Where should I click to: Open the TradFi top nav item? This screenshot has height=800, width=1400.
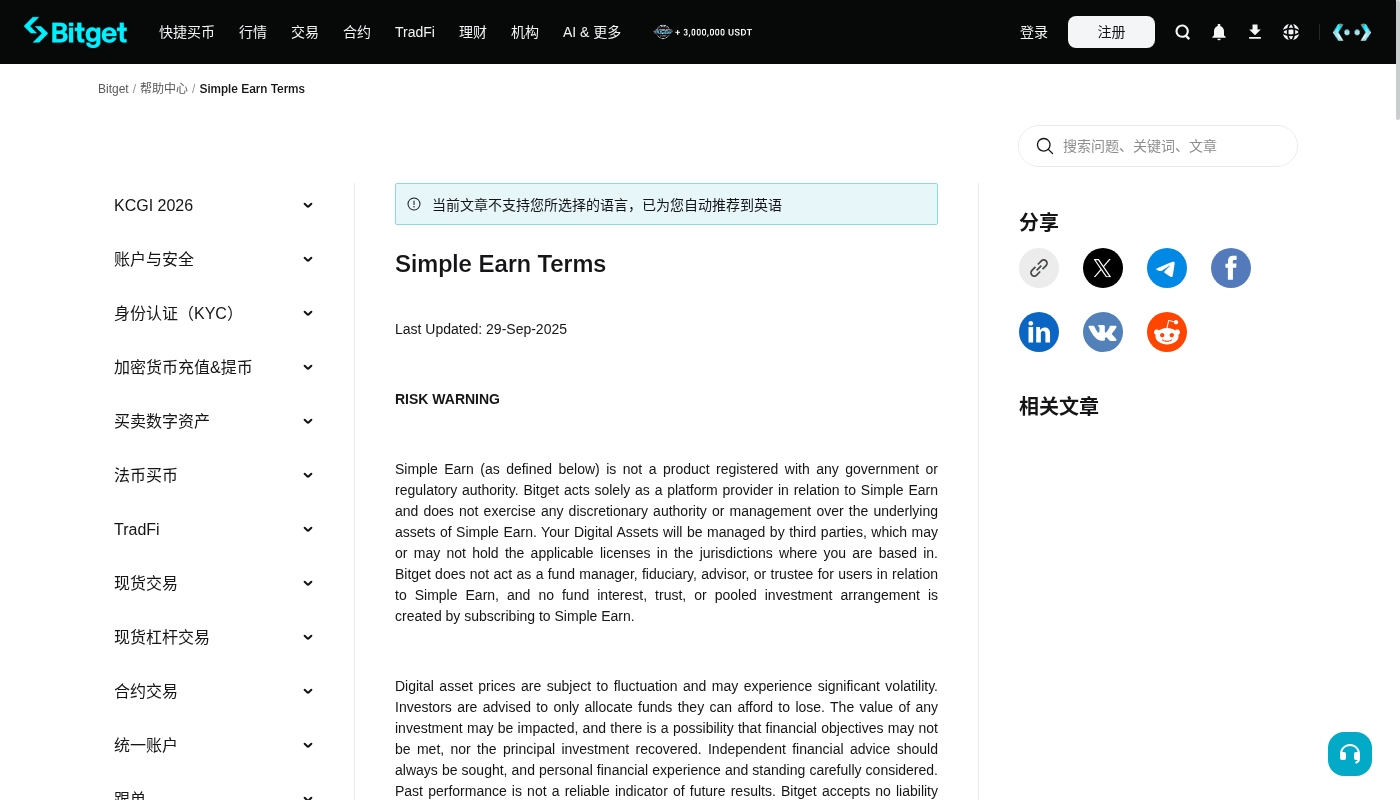pos(415,32)
